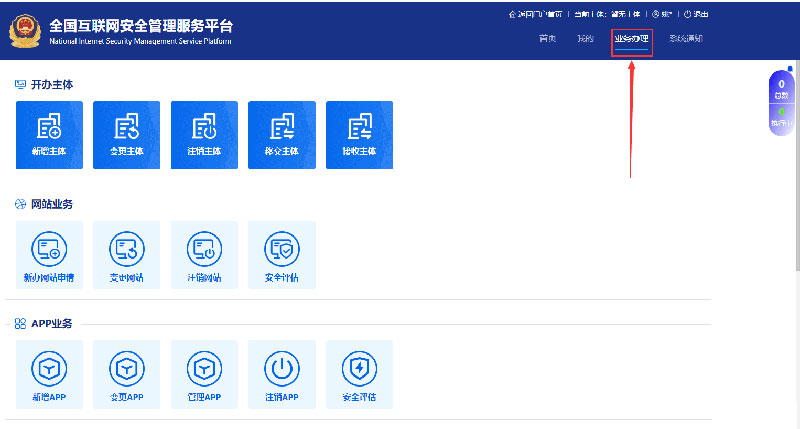Select the 管理APP icon
Image resolution: width=800 pixels, height=429 pixels.
point(204,374)
